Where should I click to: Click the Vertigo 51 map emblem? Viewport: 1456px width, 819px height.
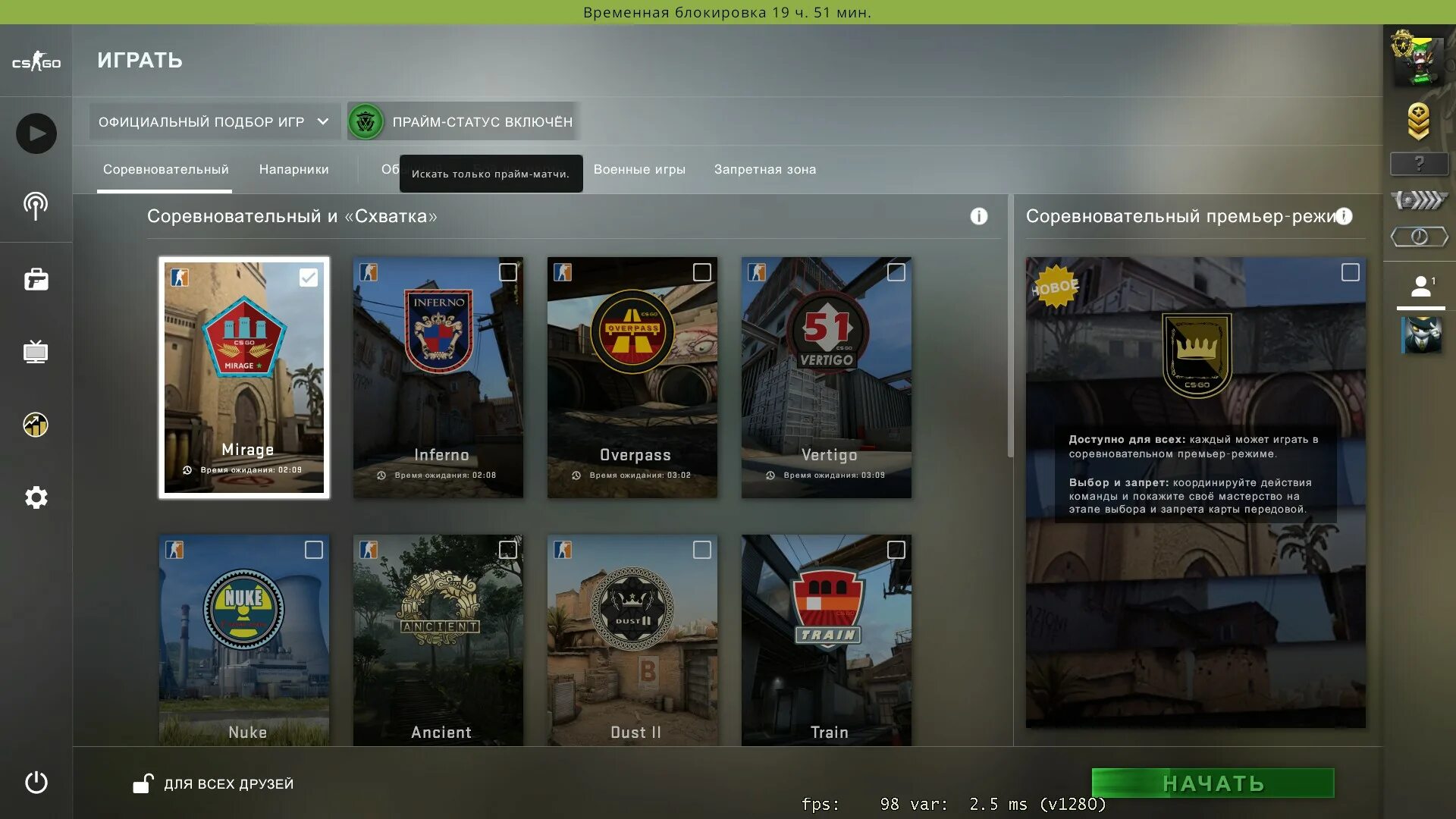pyautogui.click(x=827, y=332)
